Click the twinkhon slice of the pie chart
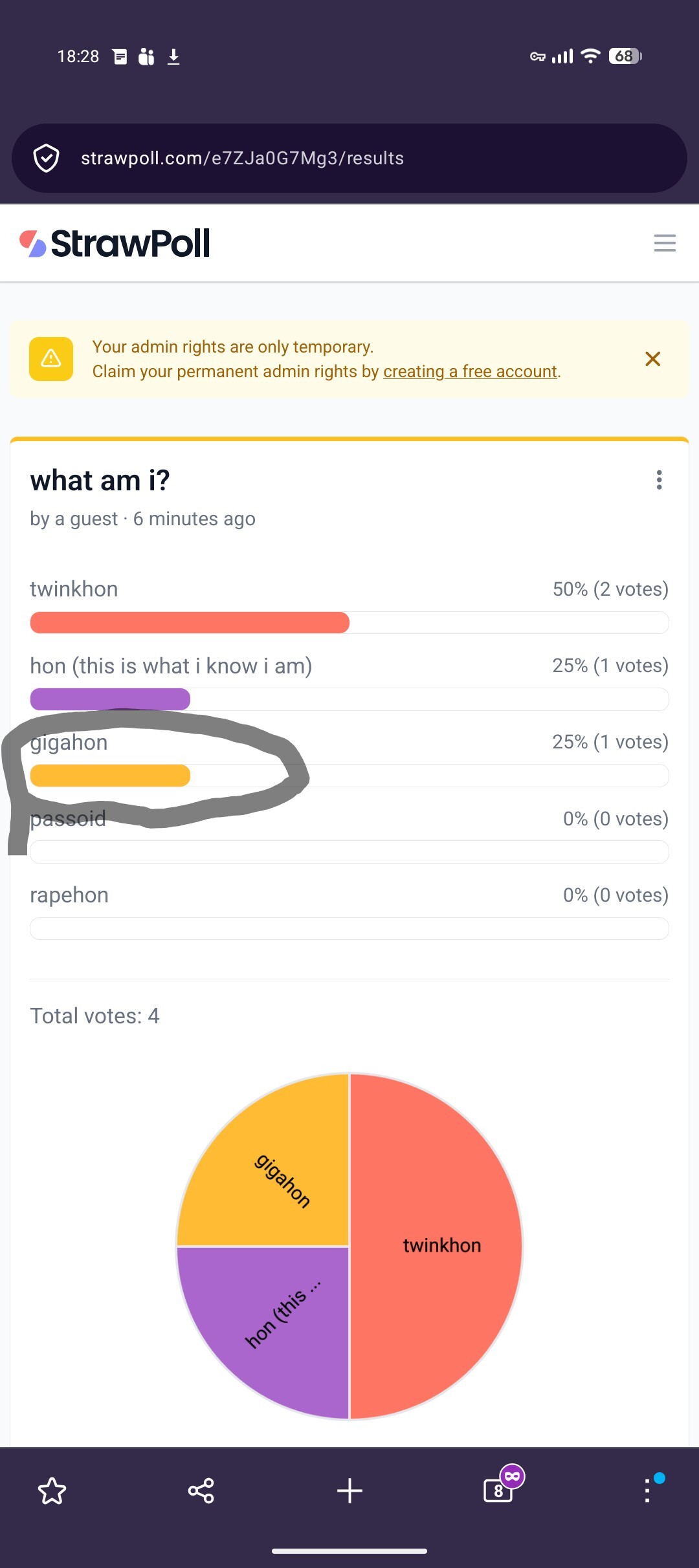 (440, 1245)
